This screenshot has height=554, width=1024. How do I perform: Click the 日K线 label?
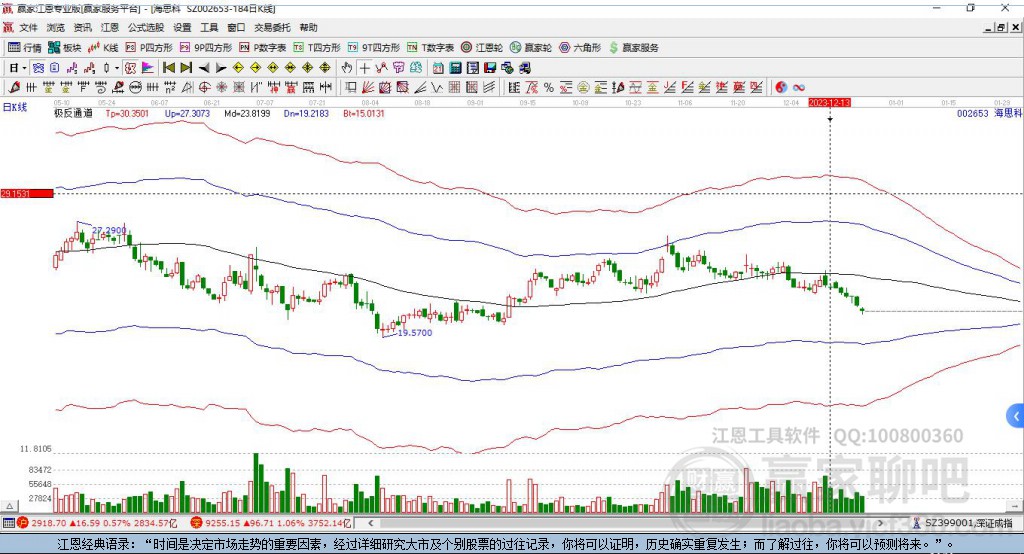pos(15,108)
